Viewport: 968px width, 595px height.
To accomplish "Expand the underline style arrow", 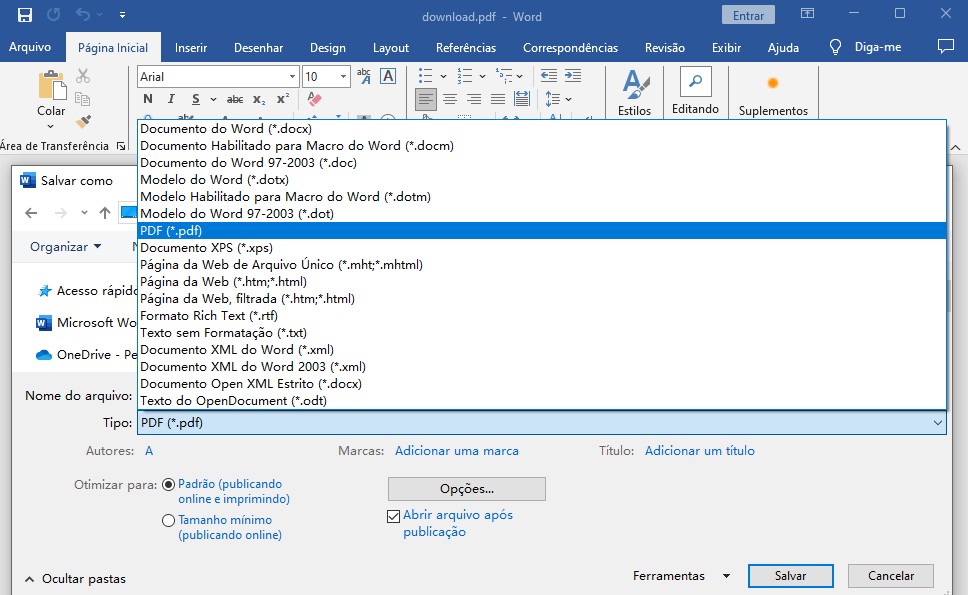I will [x=213, y=99].
